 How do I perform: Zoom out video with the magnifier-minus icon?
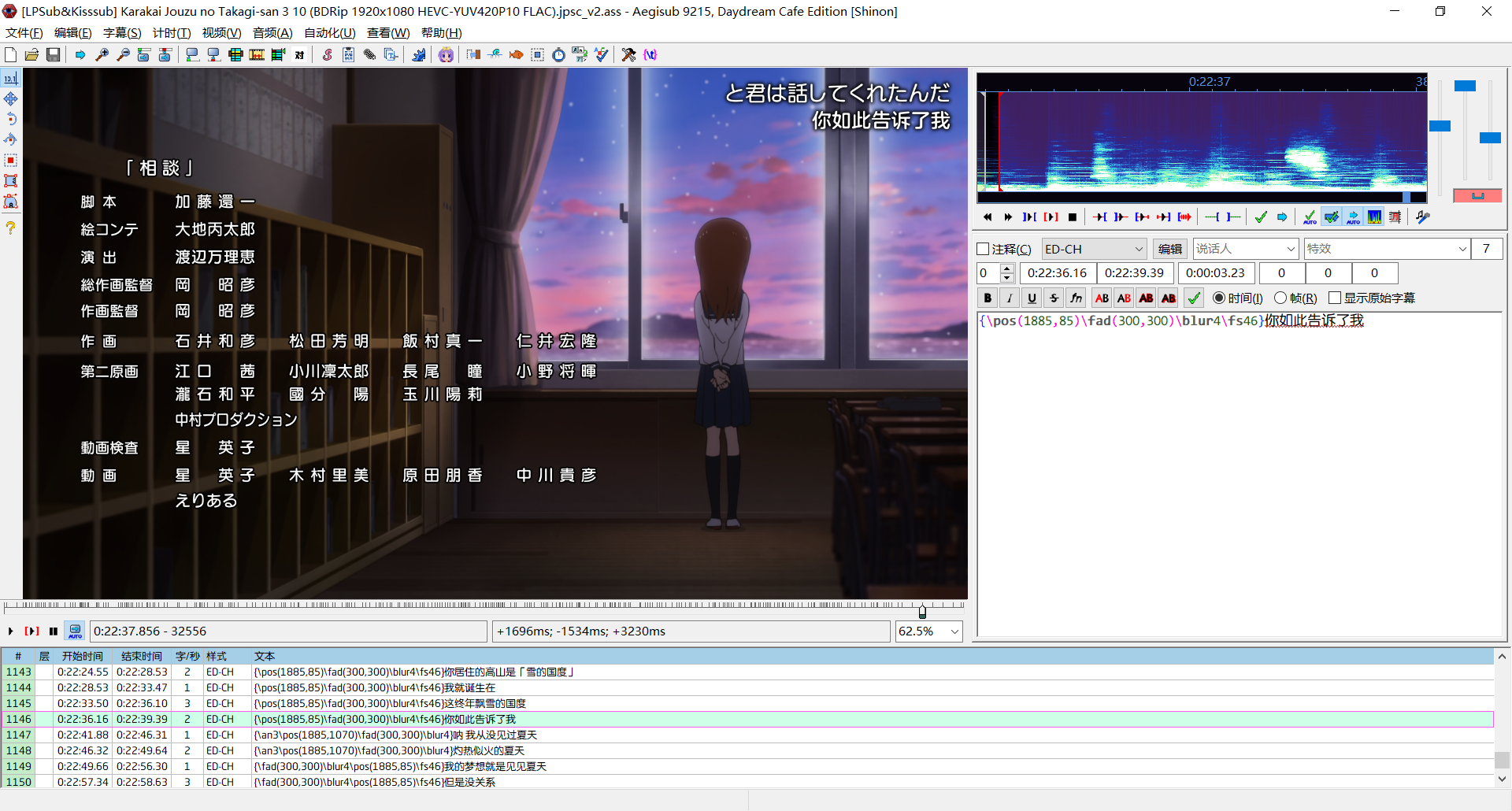(123, 54)
